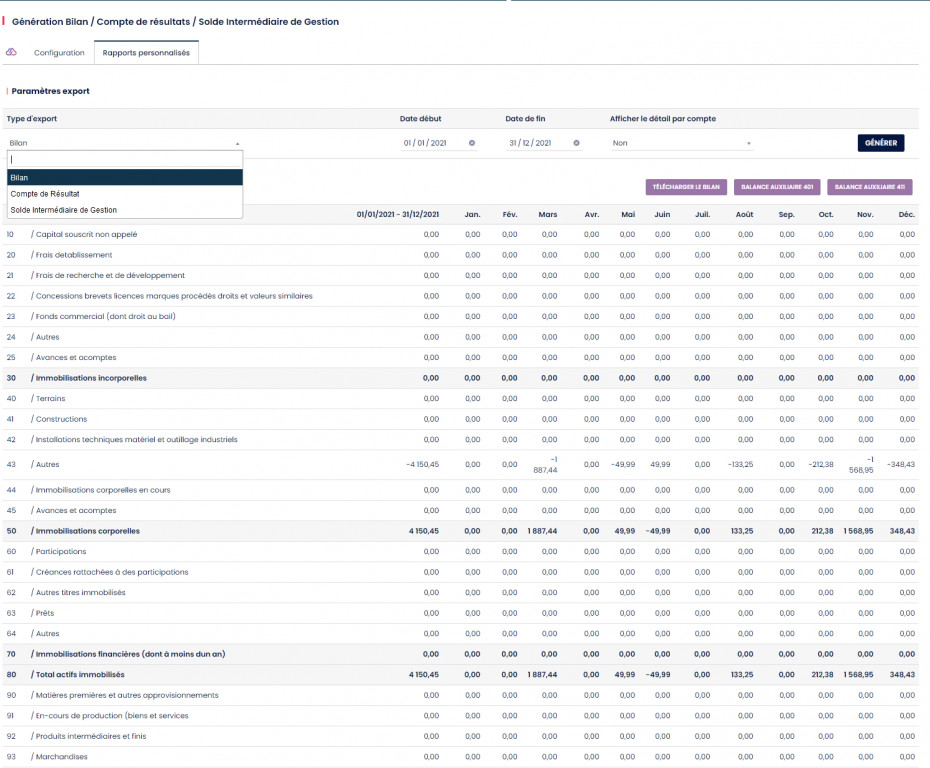
Task: Click the Mars column header
Action: (x=547, y=214)
